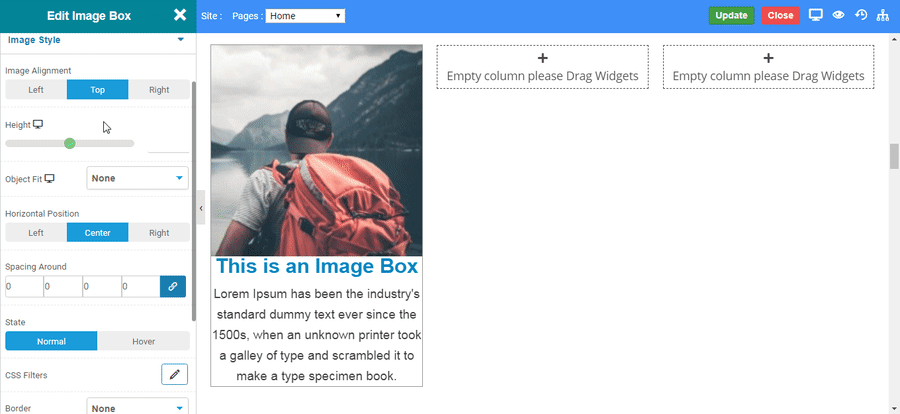Open site structure navigator icon
Viewport: 900px width, 414px height.
pyautogui.click(x=882, y=16)
